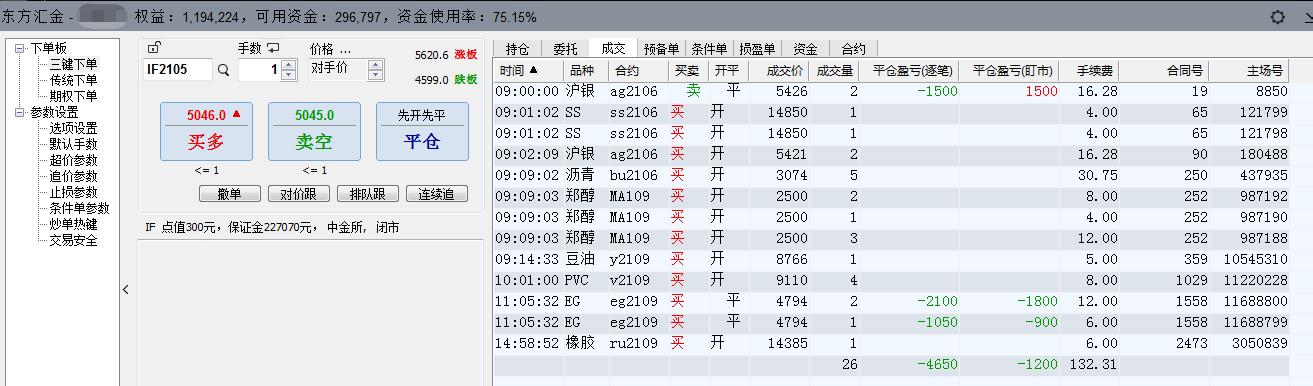This screenshot has width=1313, height=386.
Task: Increase lot count with the up arrow
Action: point(289,65)
